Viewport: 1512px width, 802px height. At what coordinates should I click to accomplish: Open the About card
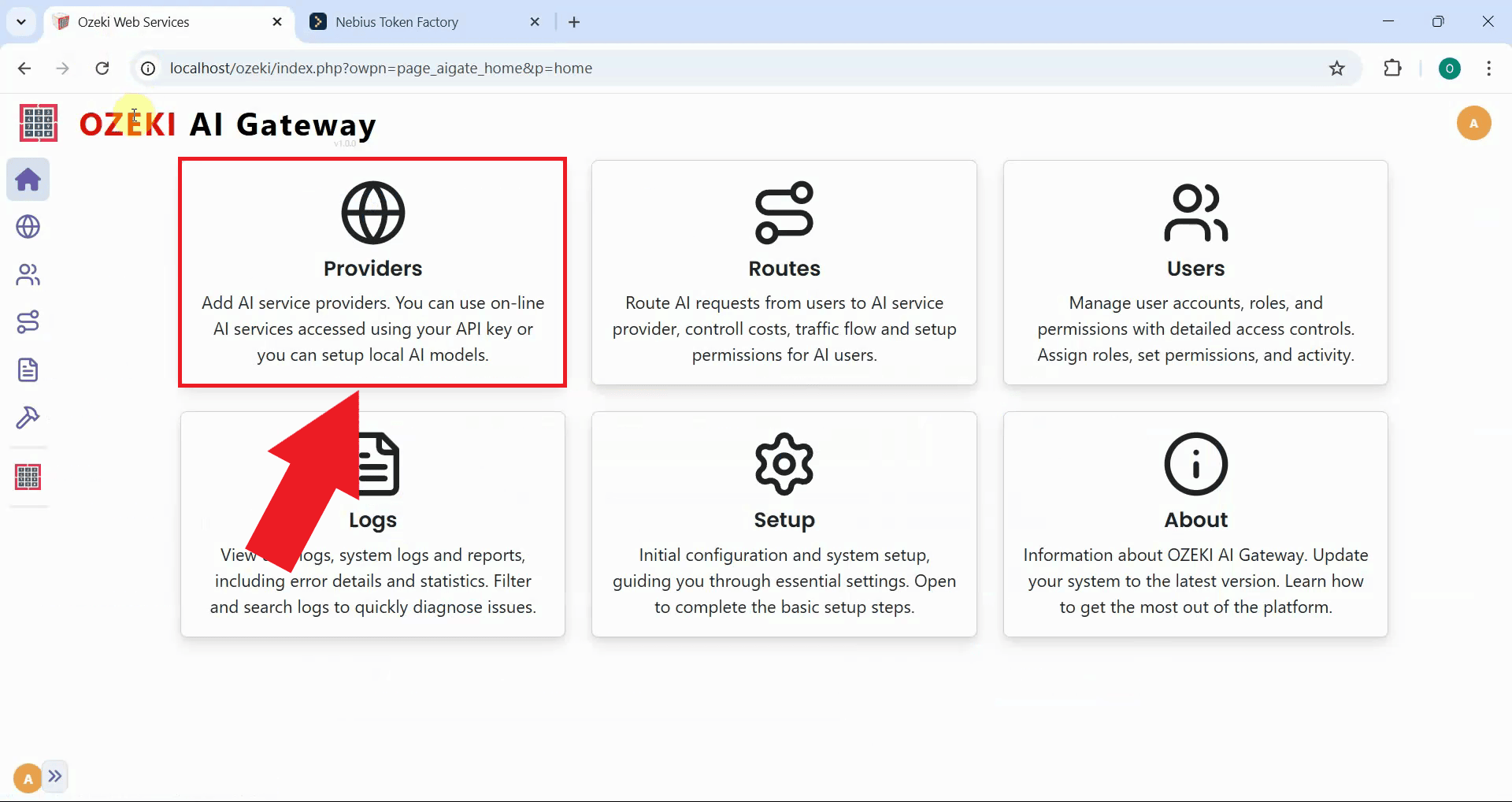1195,524
